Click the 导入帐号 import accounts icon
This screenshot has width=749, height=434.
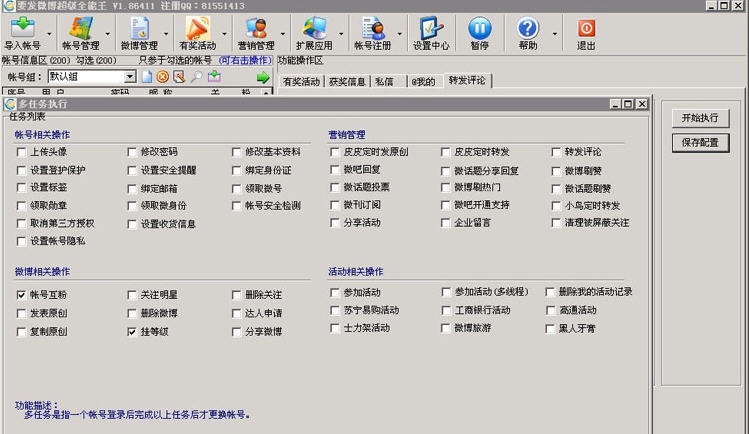(x=22, y=27)
